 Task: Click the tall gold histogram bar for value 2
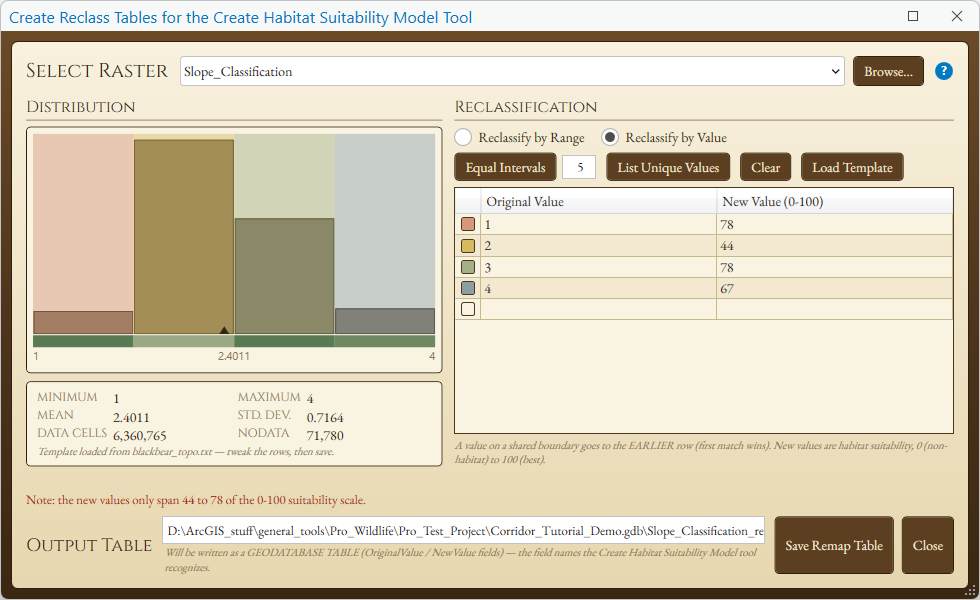[x=184, y=236]
